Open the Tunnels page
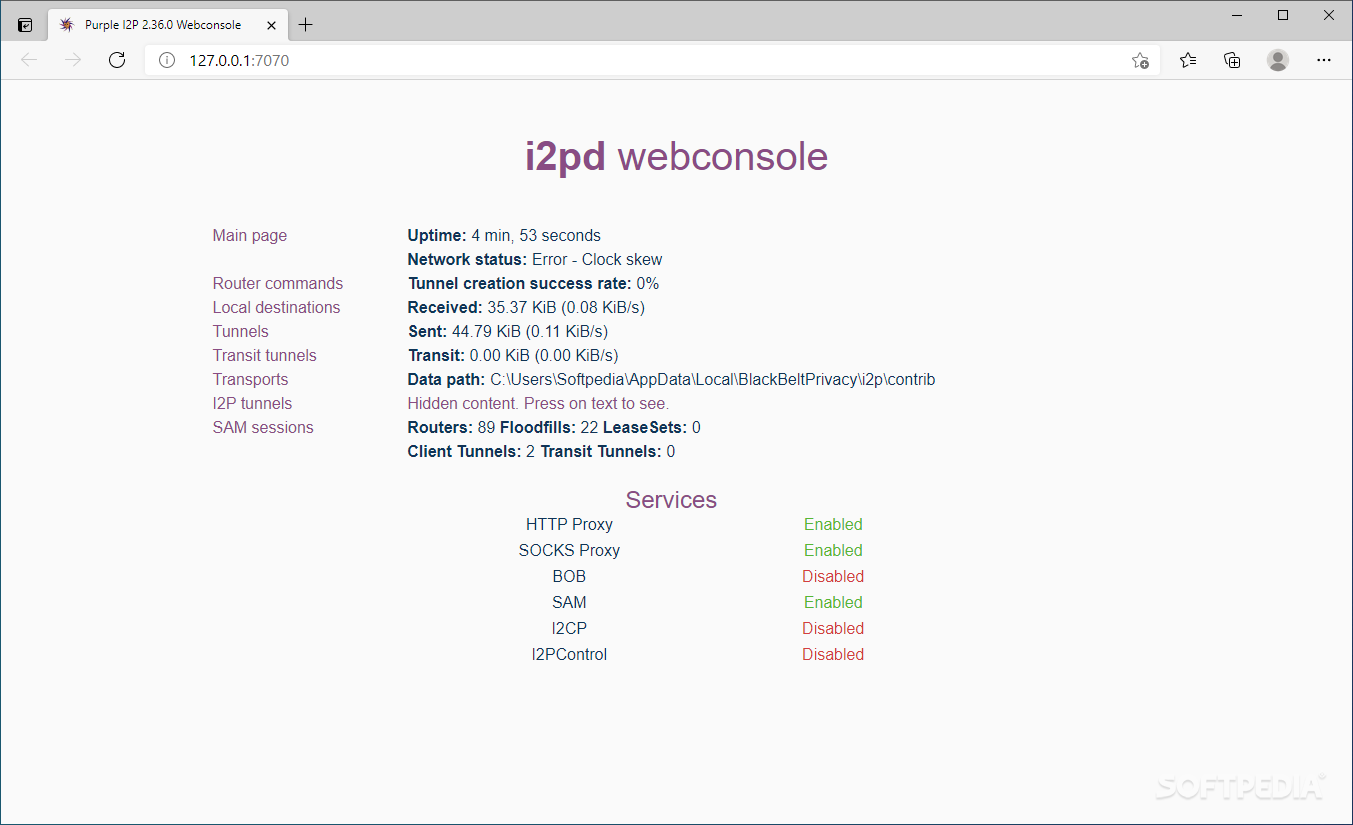 pyautogui.click(x=241, y=332)
